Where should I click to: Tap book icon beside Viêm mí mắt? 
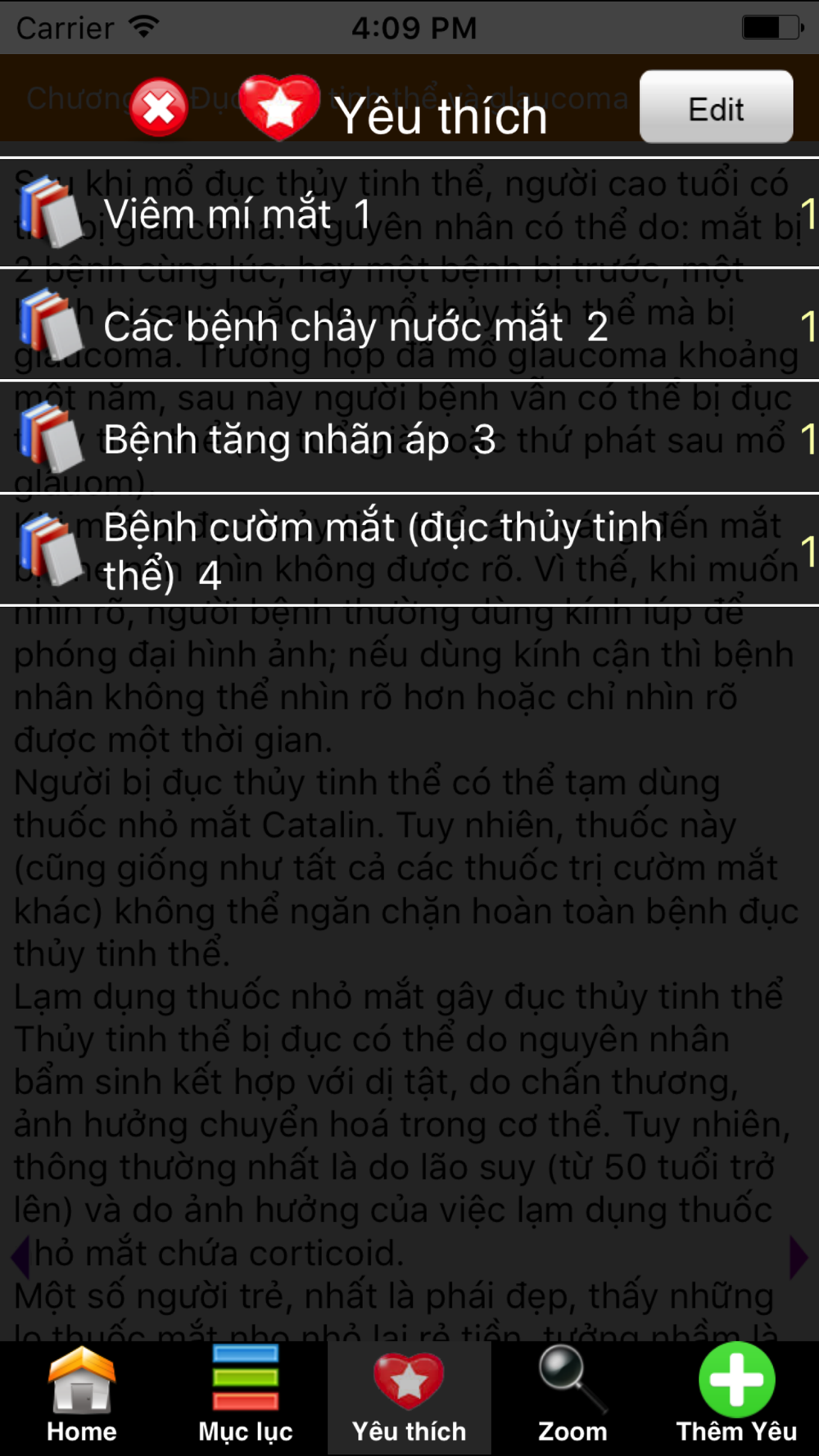(x=51, y=212)
